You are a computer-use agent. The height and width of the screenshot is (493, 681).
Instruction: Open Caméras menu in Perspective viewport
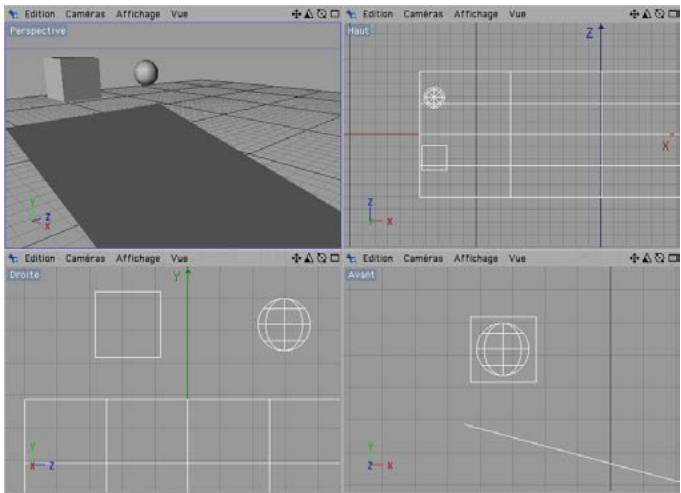point(85,14)
